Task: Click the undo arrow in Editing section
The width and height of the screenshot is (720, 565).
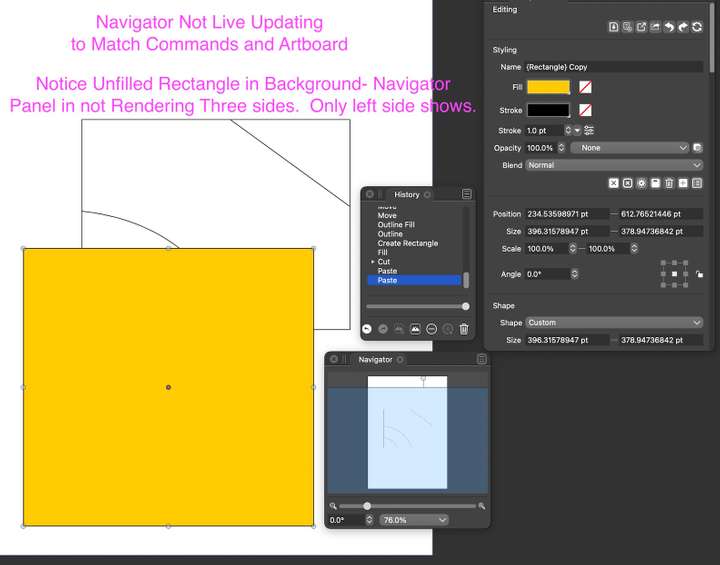Action: click(669, 27)
